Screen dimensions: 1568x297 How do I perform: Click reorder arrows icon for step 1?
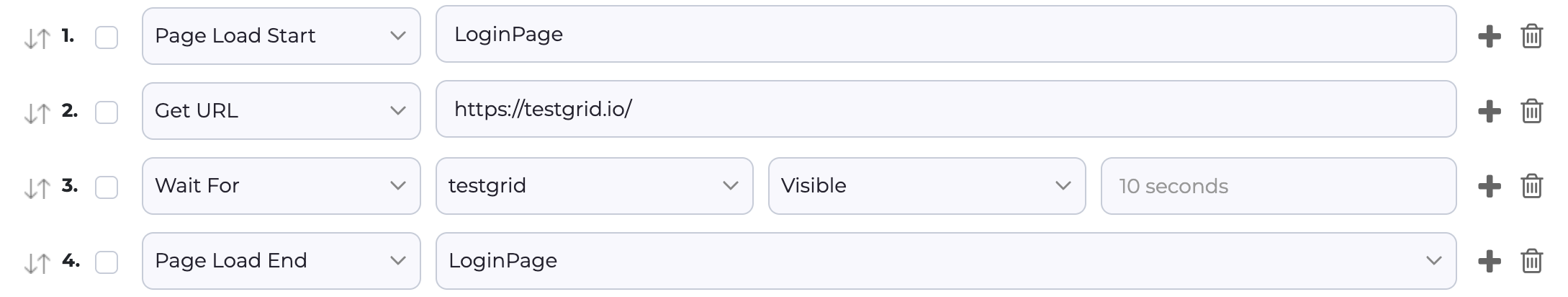coord(37,38)
